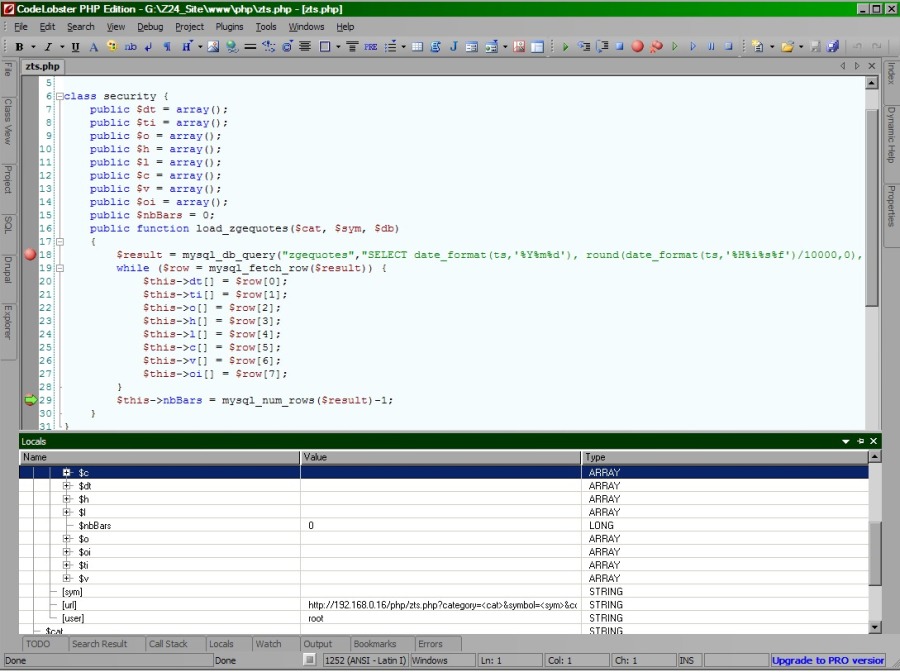
Task: Toggle the pin on the Locals panel
Action: pos(860,441)
